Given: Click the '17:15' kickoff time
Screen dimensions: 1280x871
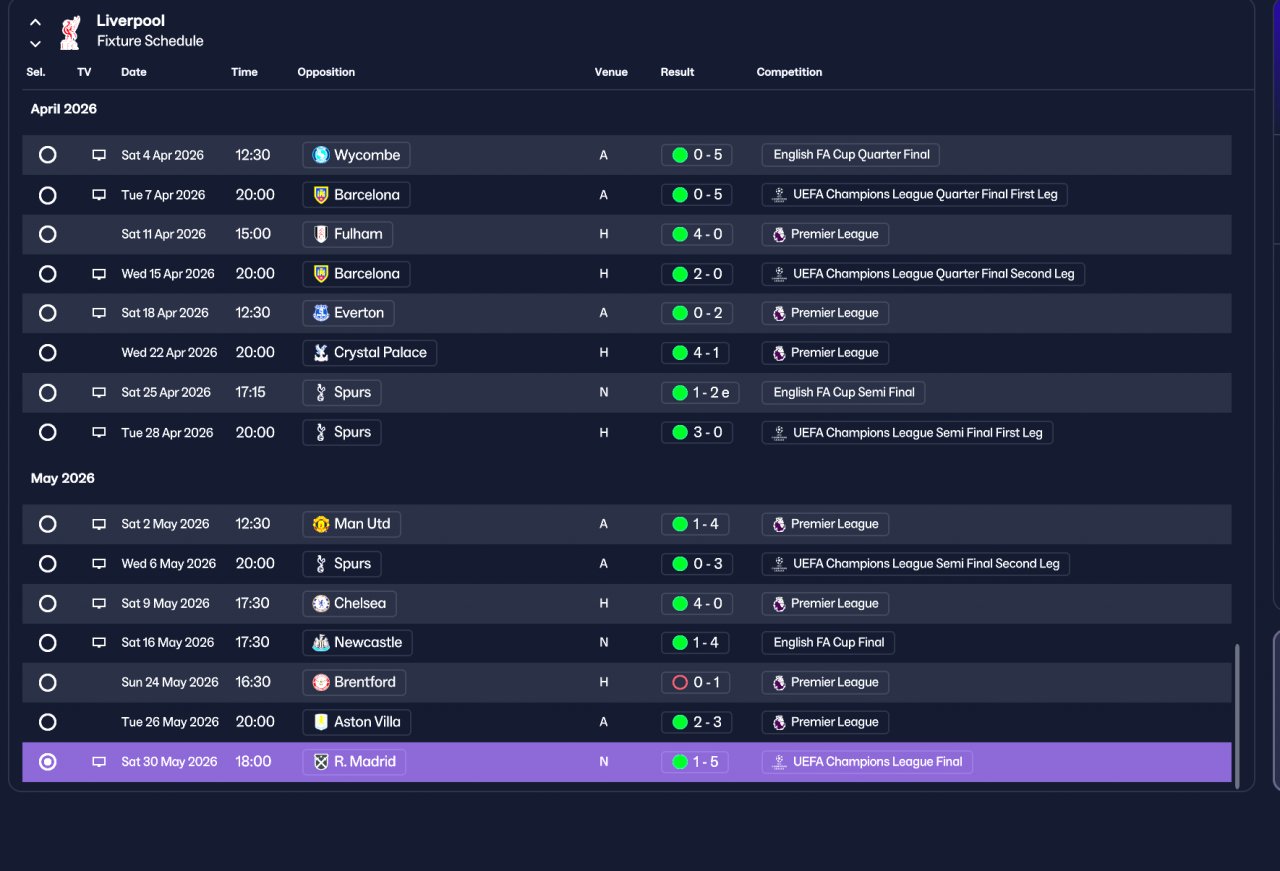Looking at the screenshot, I should 251,393.
